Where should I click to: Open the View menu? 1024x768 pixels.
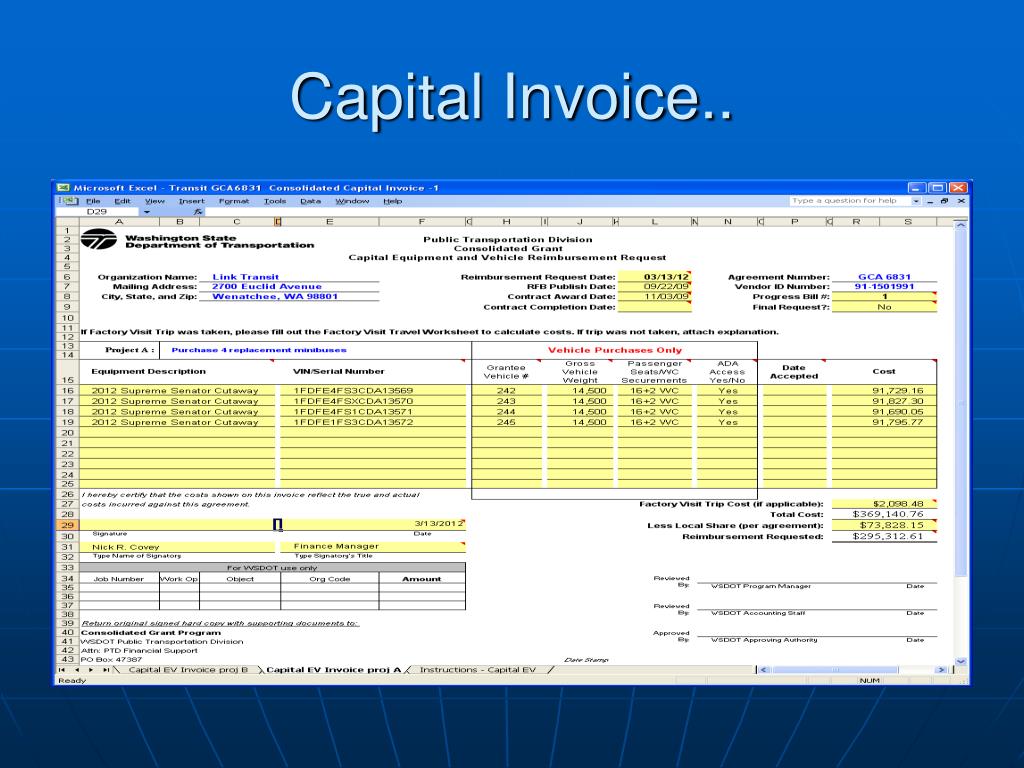(155, 201)
